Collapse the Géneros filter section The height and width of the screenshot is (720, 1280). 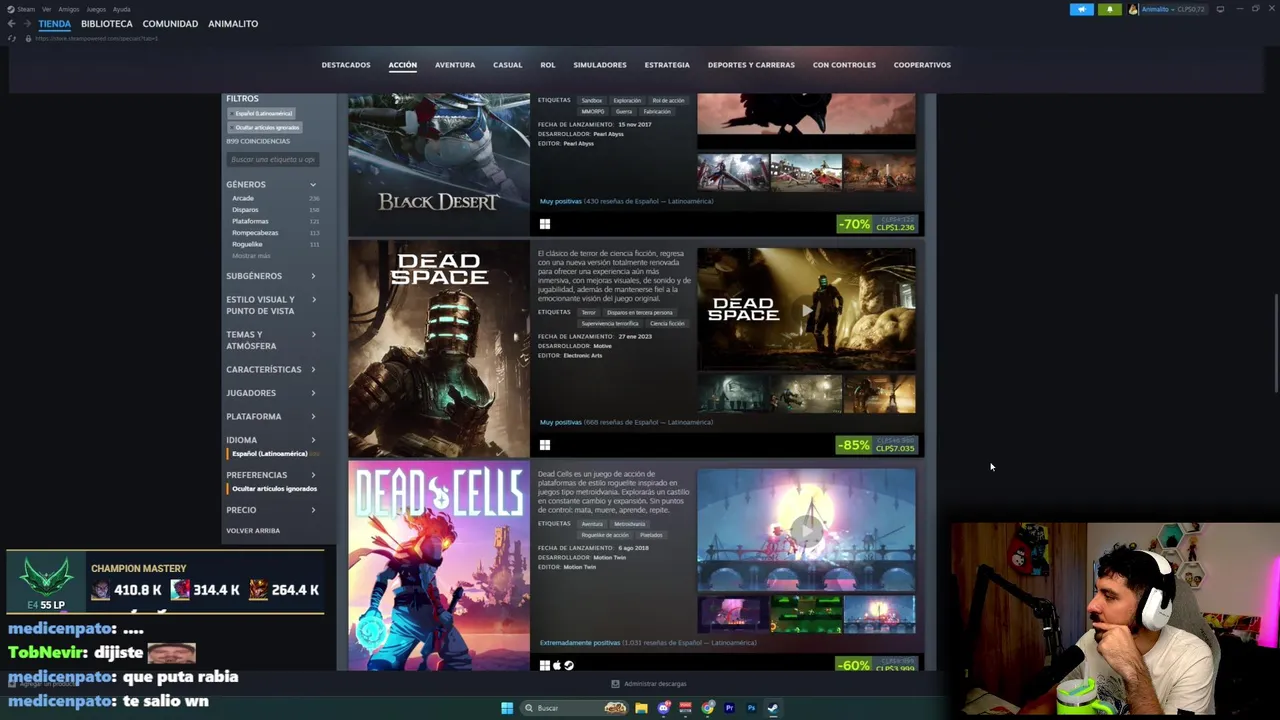coord(271,184)
